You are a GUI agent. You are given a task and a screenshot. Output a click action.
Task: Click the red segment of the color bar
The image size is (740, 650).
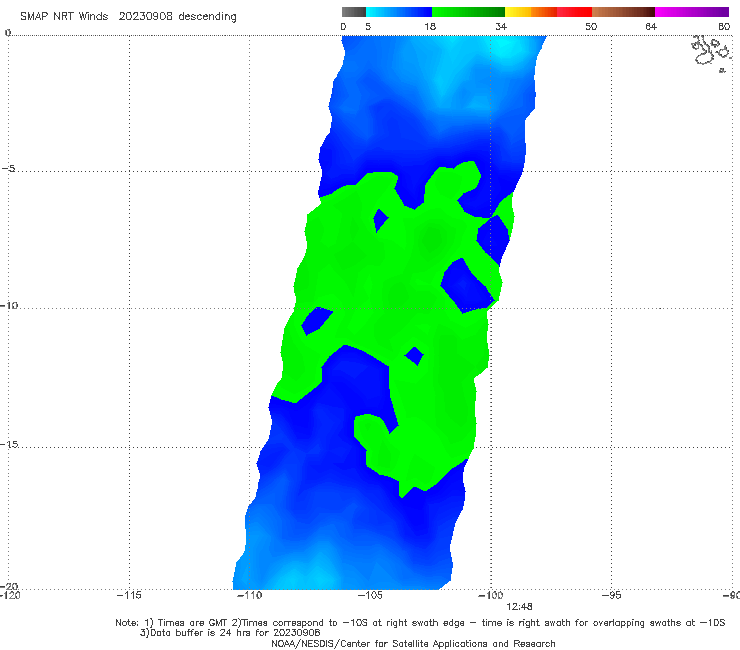click(x=574, y=12)
